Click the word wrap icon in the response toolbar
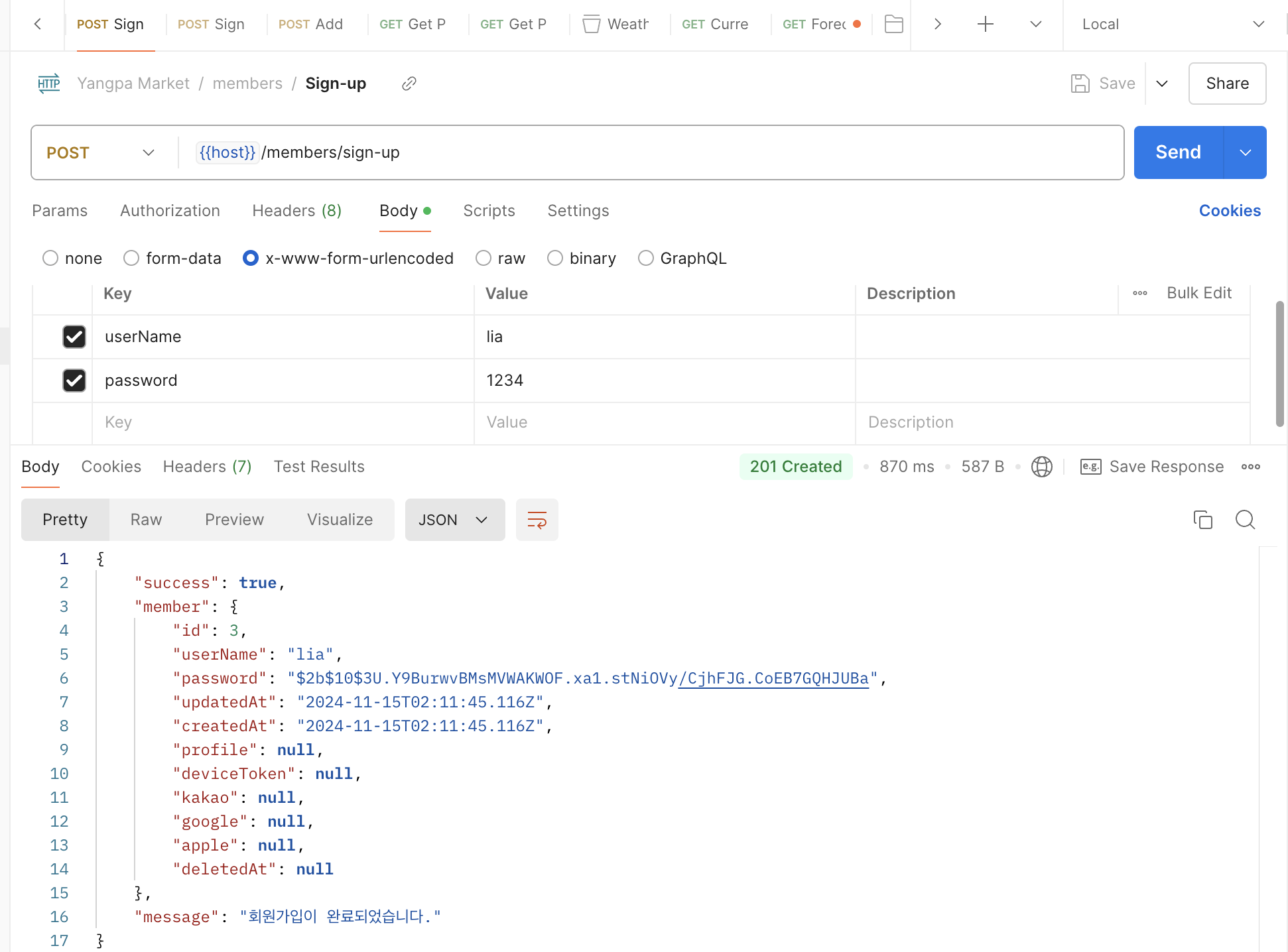 coord(537,520)
